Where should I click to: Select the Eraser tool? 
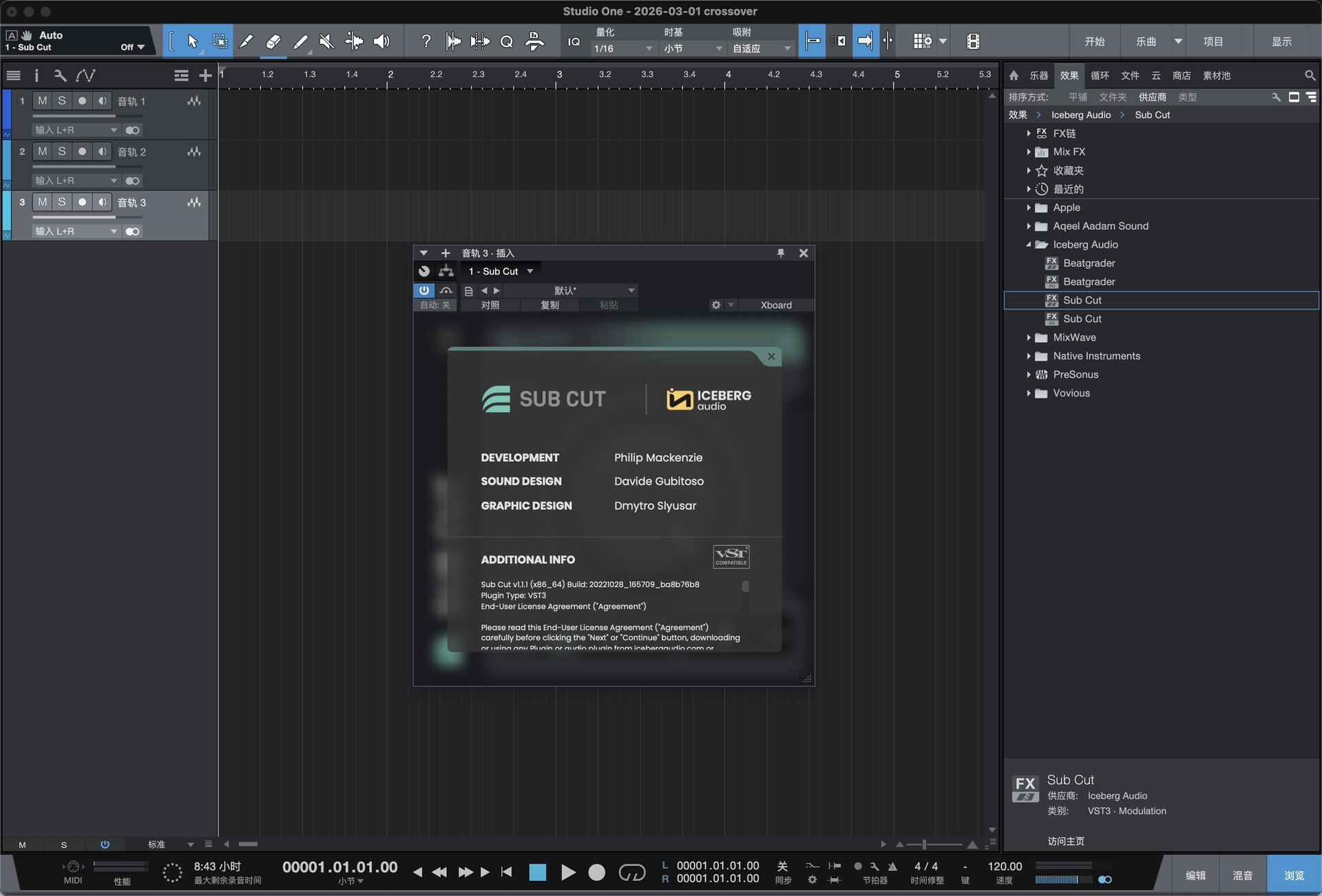pyautogui.click(x=273, y=41)
